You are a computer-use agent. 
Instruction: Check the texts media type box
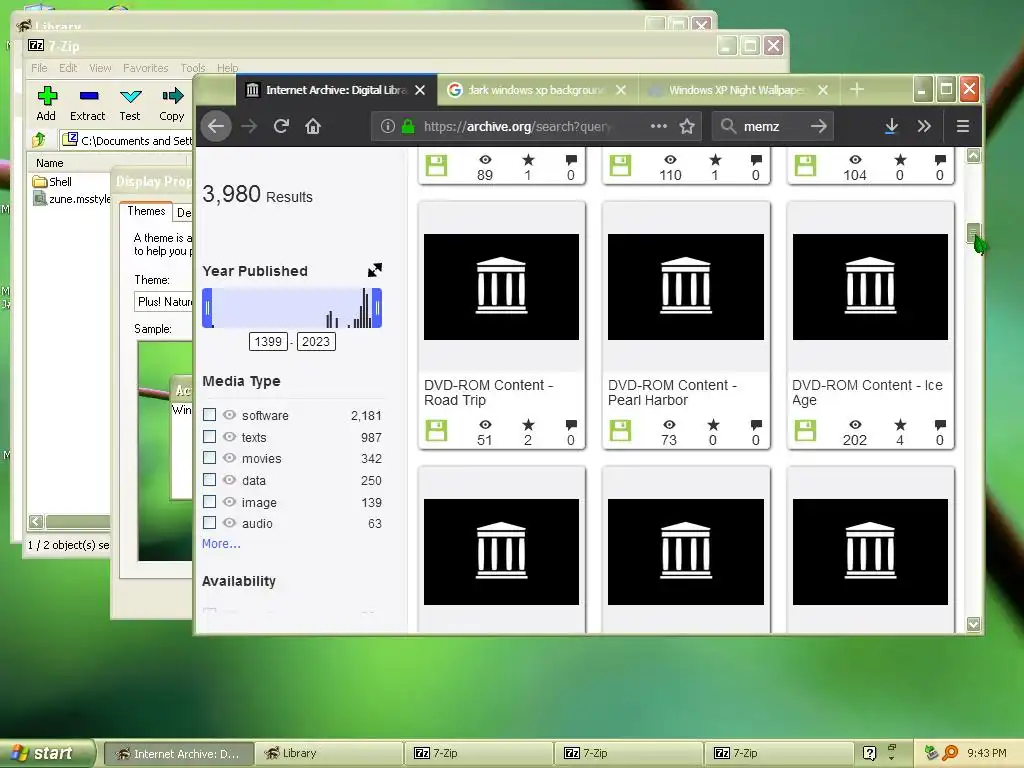click(x=210, y=436)
